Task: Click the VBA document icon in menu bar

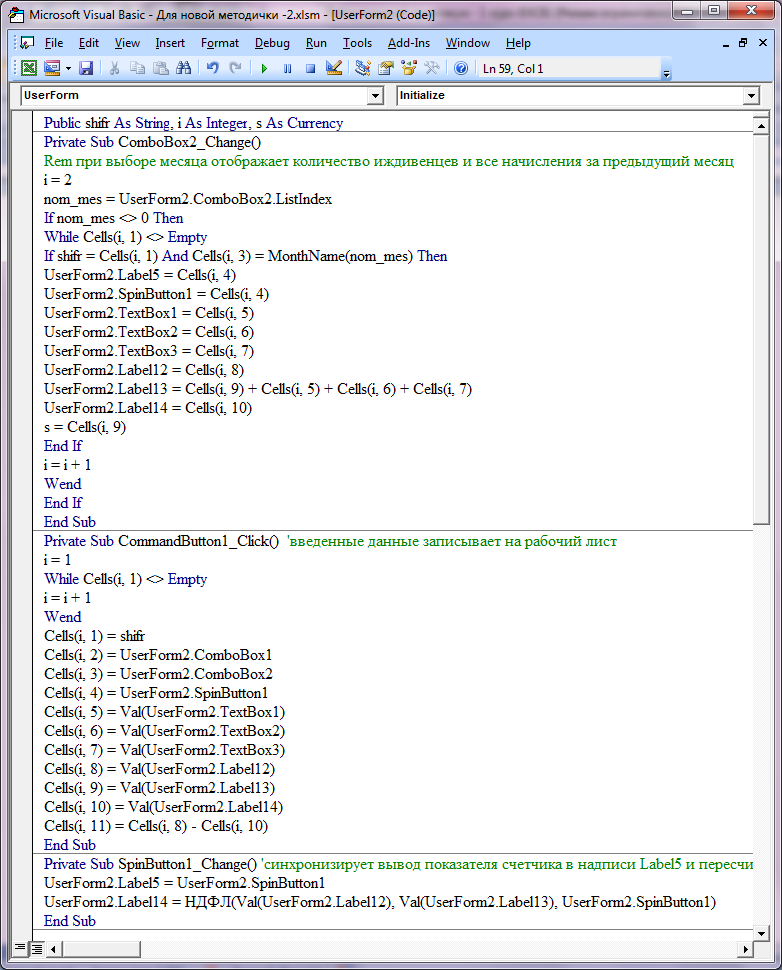Action: coord(27,43)
